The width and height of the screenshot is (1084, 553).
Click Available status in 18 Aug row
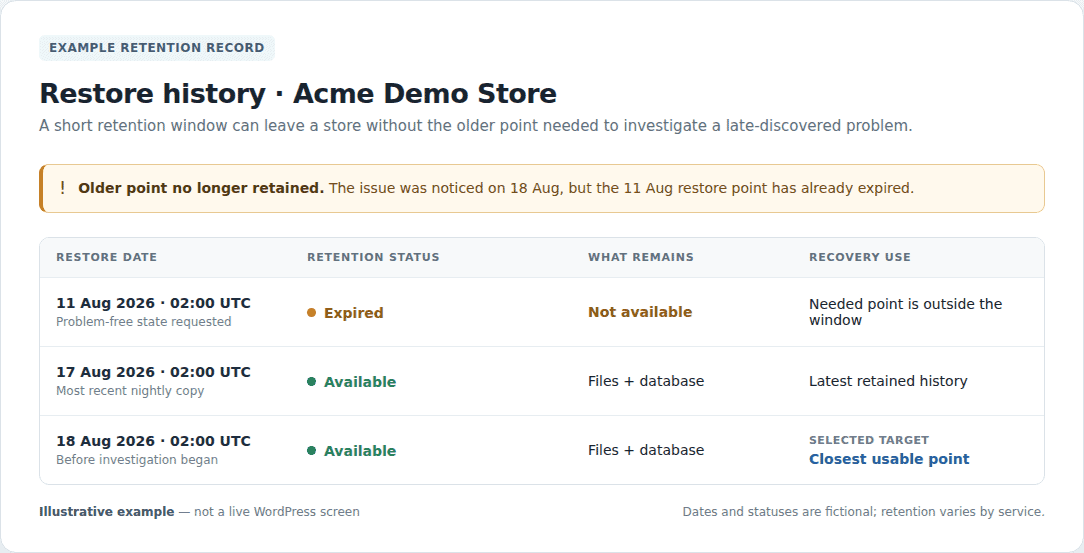(360, 451)
